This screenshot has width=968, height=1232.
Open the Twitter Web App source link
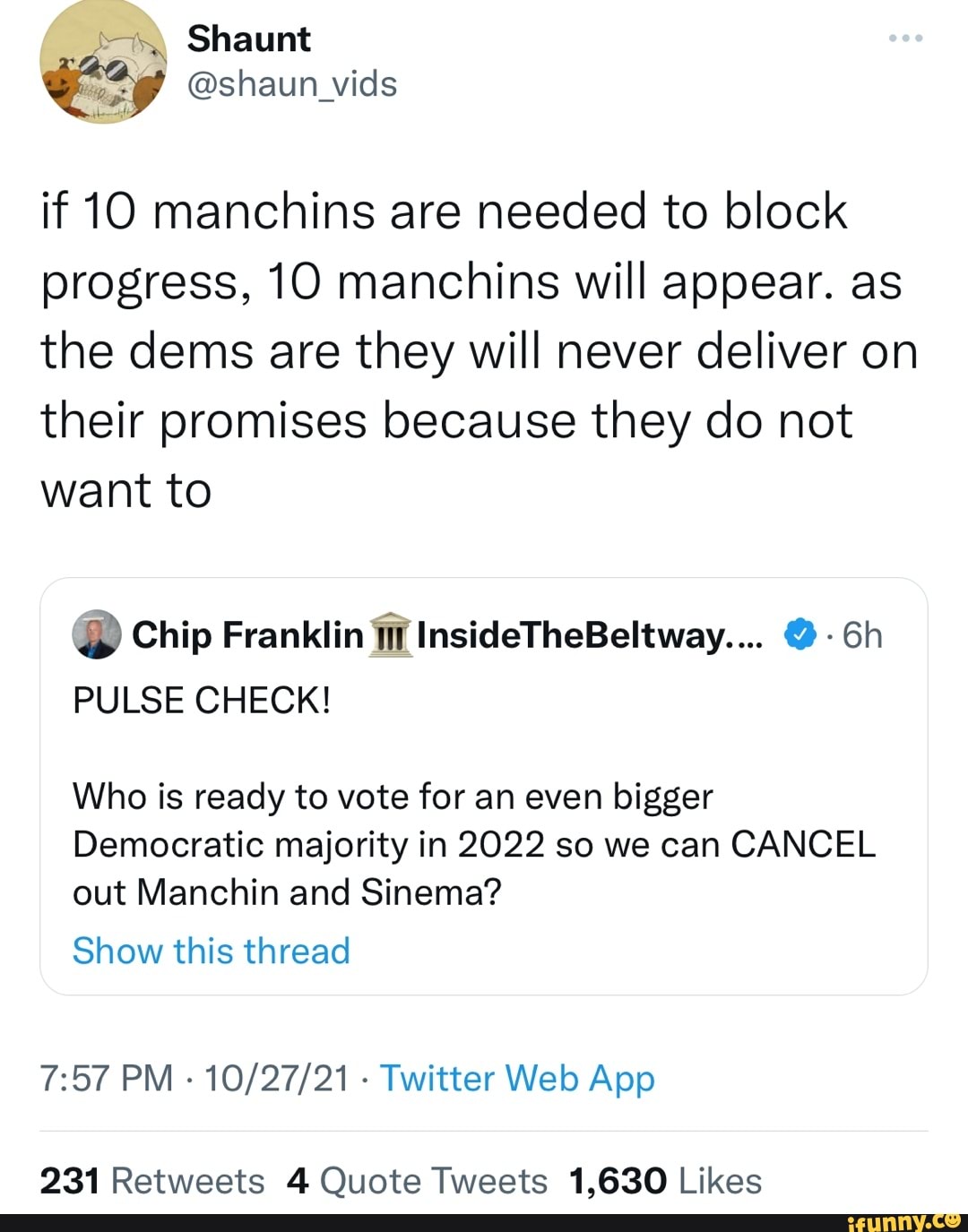point(517,1078)
